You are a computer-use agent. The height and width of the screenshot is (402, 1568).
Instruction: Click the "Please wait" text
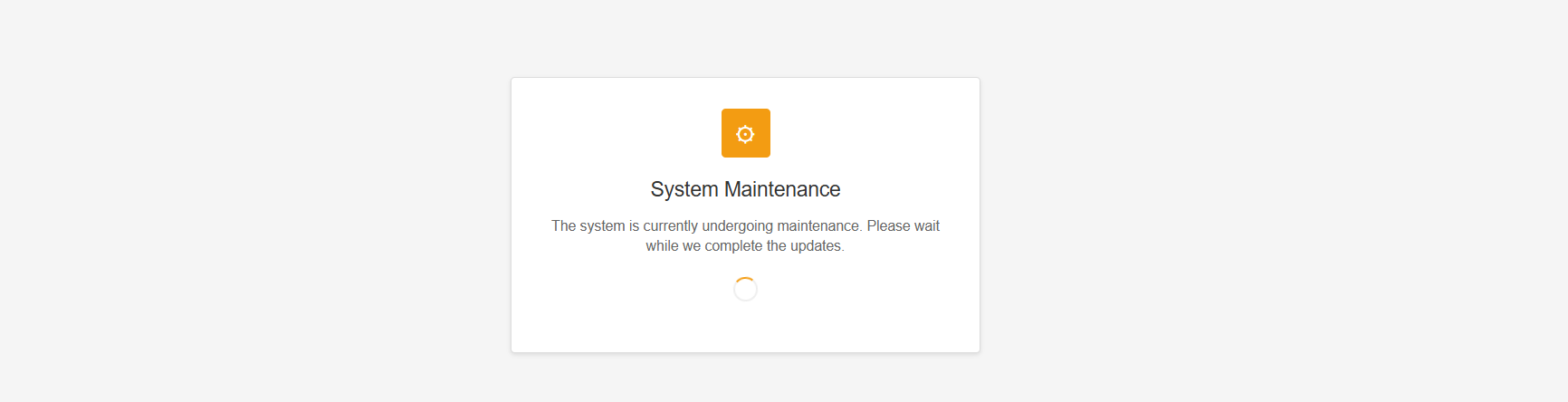coord(903,225)
